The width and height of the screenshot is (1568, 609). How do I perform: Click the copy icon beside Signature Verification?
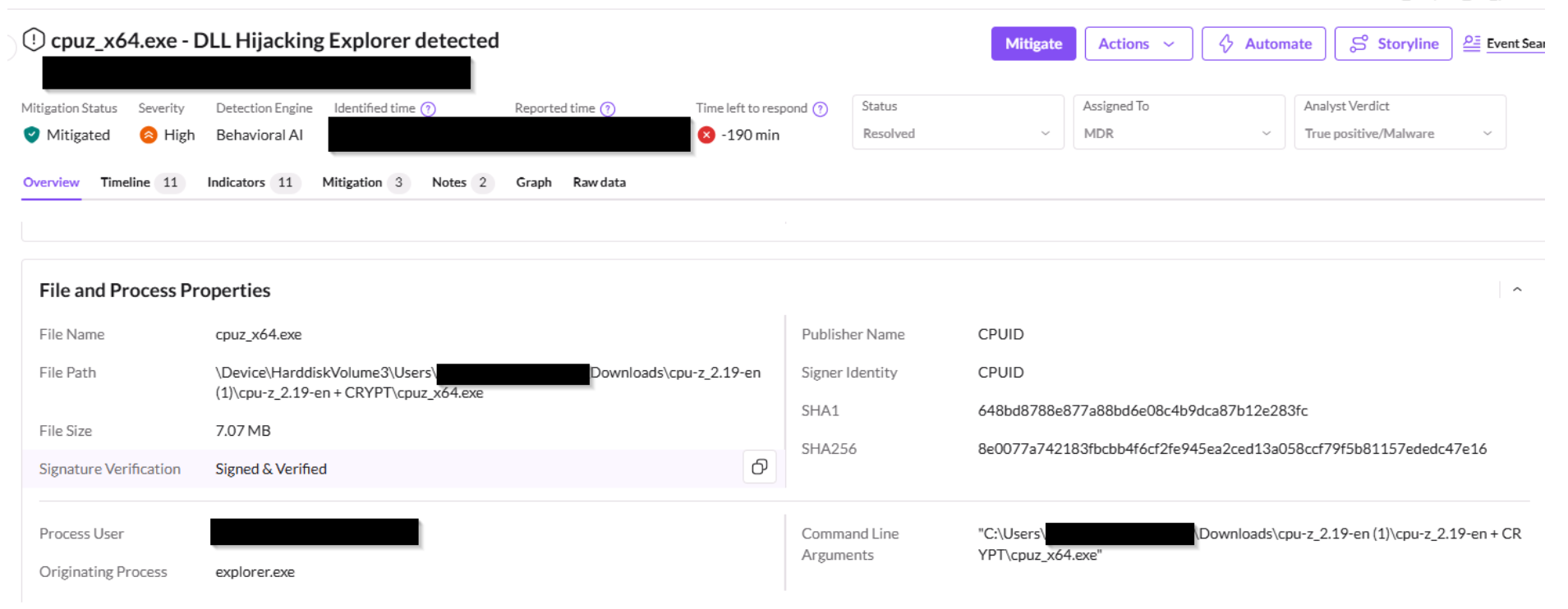coord(759,467)
